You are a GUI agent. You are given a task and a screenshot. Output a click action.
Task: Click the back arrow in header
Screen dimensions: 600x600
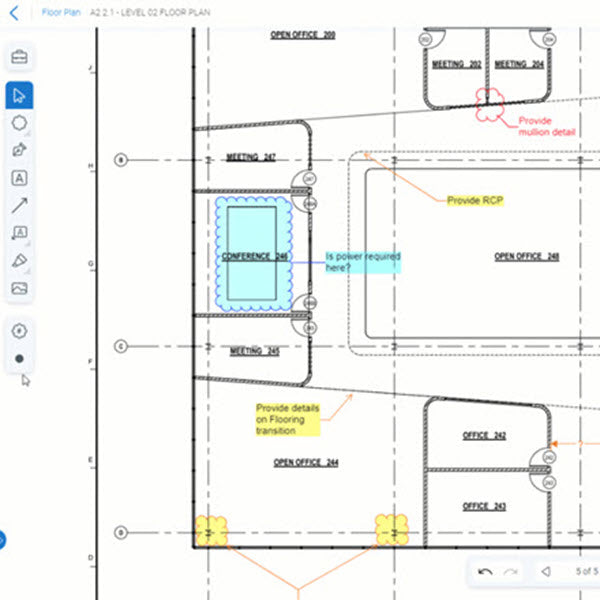[x=14, y=14]
